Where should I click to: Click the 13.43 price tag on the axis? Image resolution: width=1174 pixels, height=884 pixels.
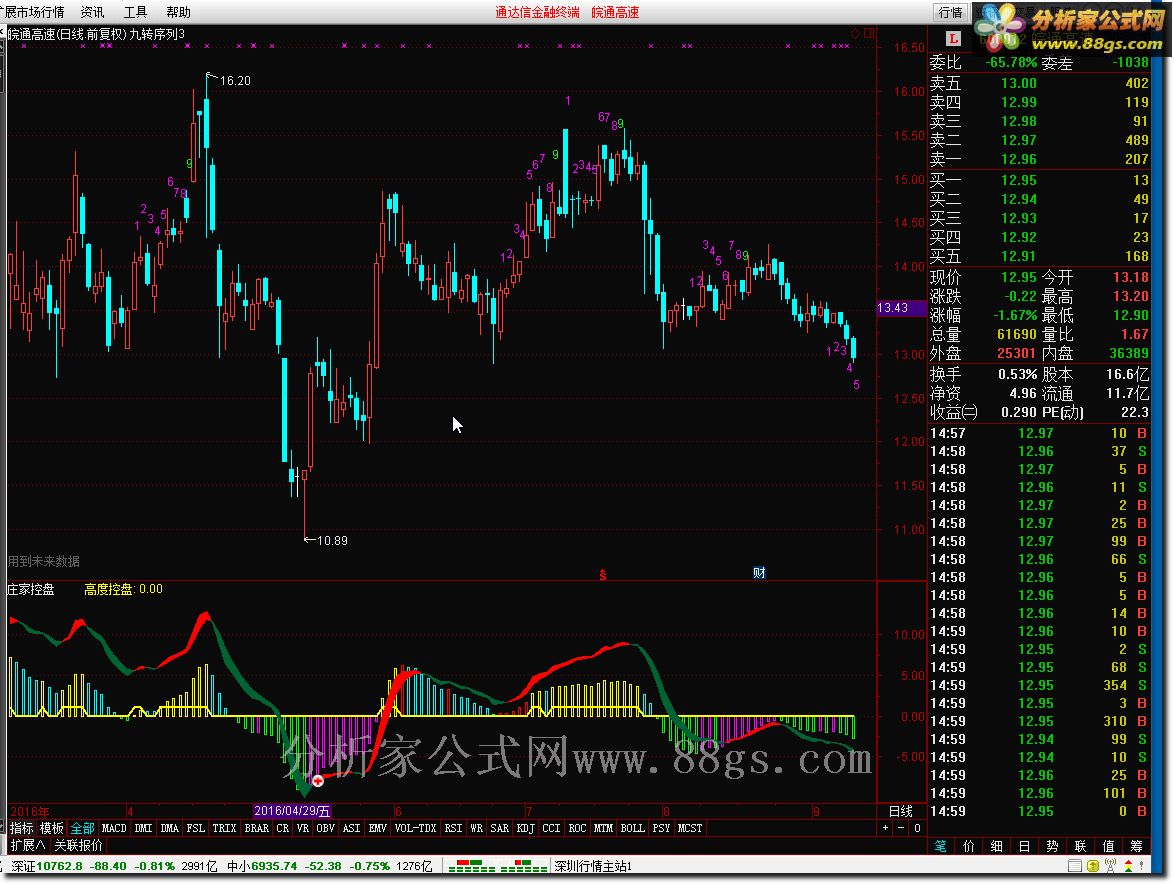pyautogui.click(x=901, y=308)
